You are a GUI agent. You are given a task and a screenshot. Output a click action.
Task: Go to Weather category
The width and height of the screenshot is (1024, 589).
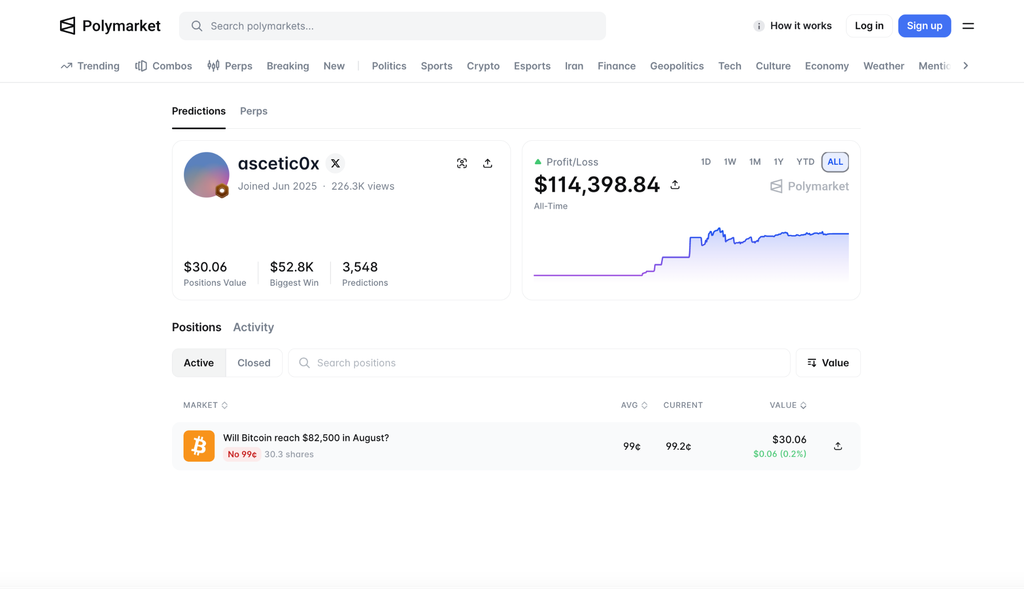coord(884,66)
